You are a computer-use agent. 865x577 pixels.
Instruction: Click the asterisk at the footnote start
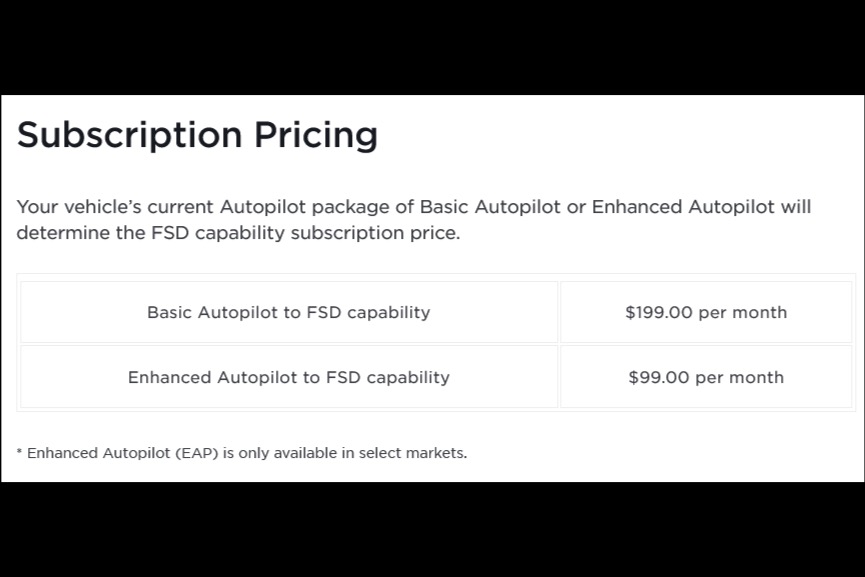coord(19,452)
